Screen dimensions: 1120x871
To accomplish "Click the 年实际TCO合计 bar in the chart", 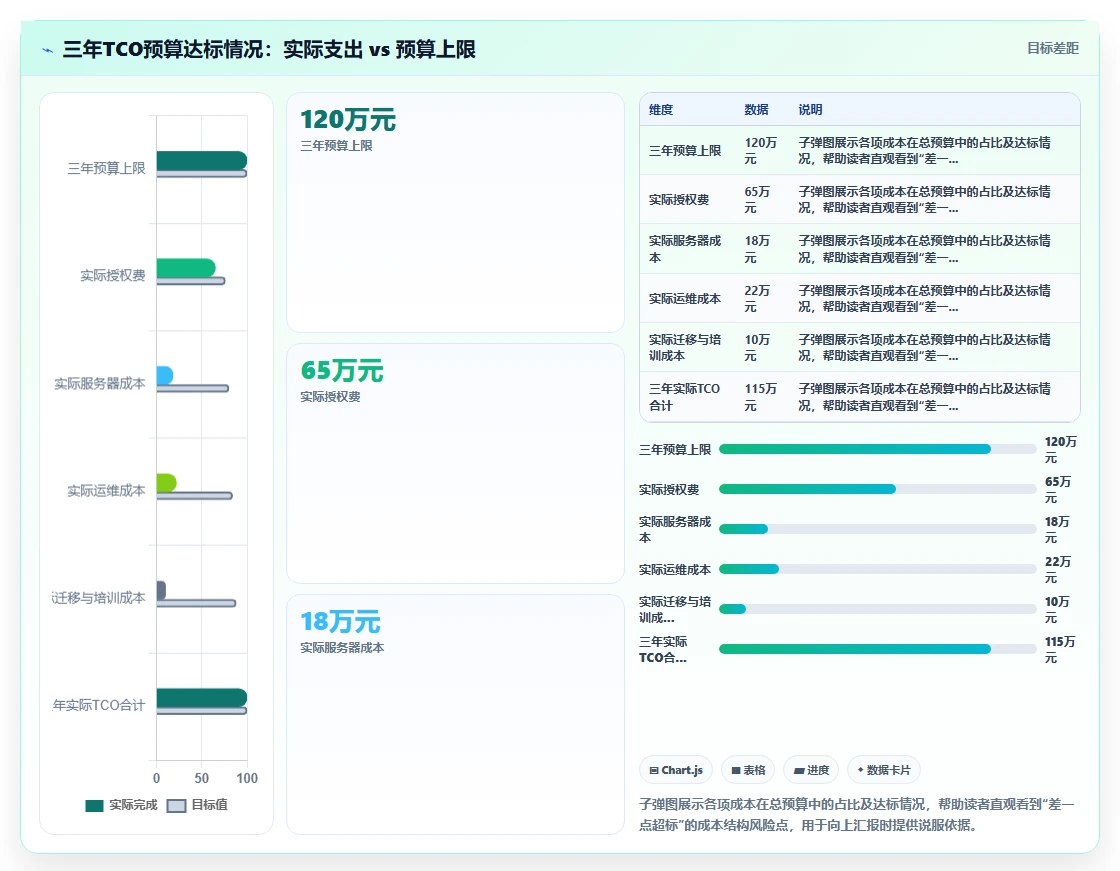I will tap(201, 697).
